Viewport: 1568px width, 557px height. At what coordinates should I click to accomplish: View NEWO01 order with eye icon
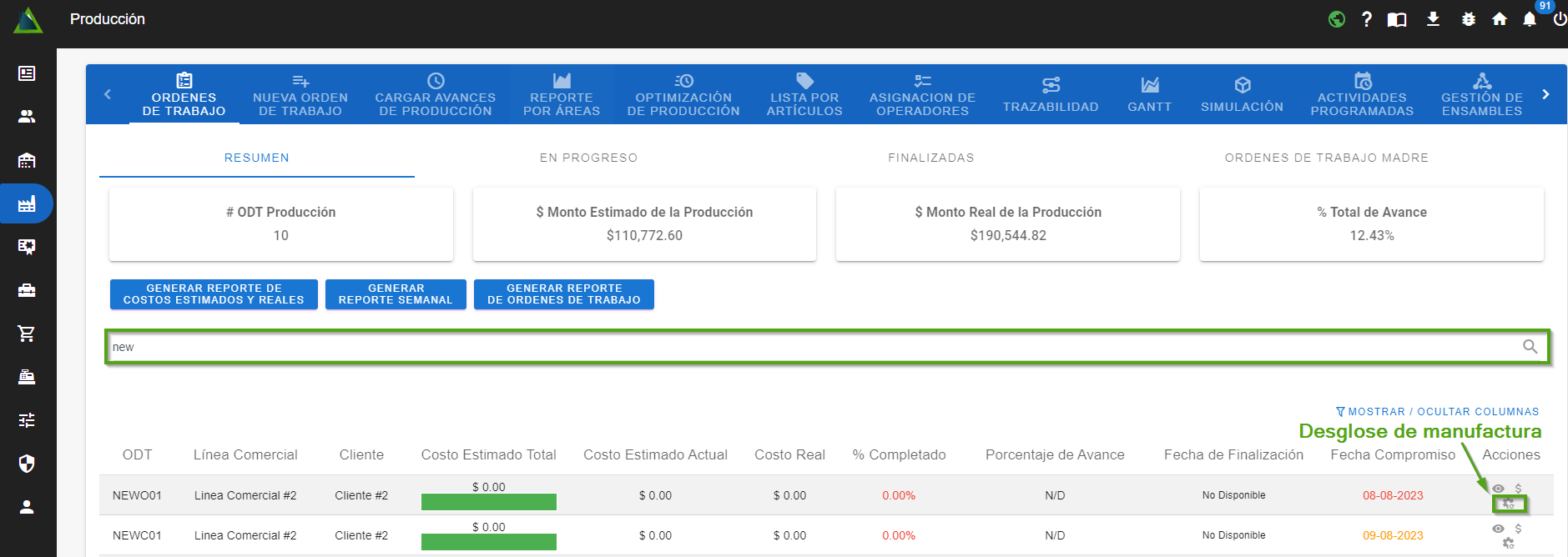(1498, 489)
